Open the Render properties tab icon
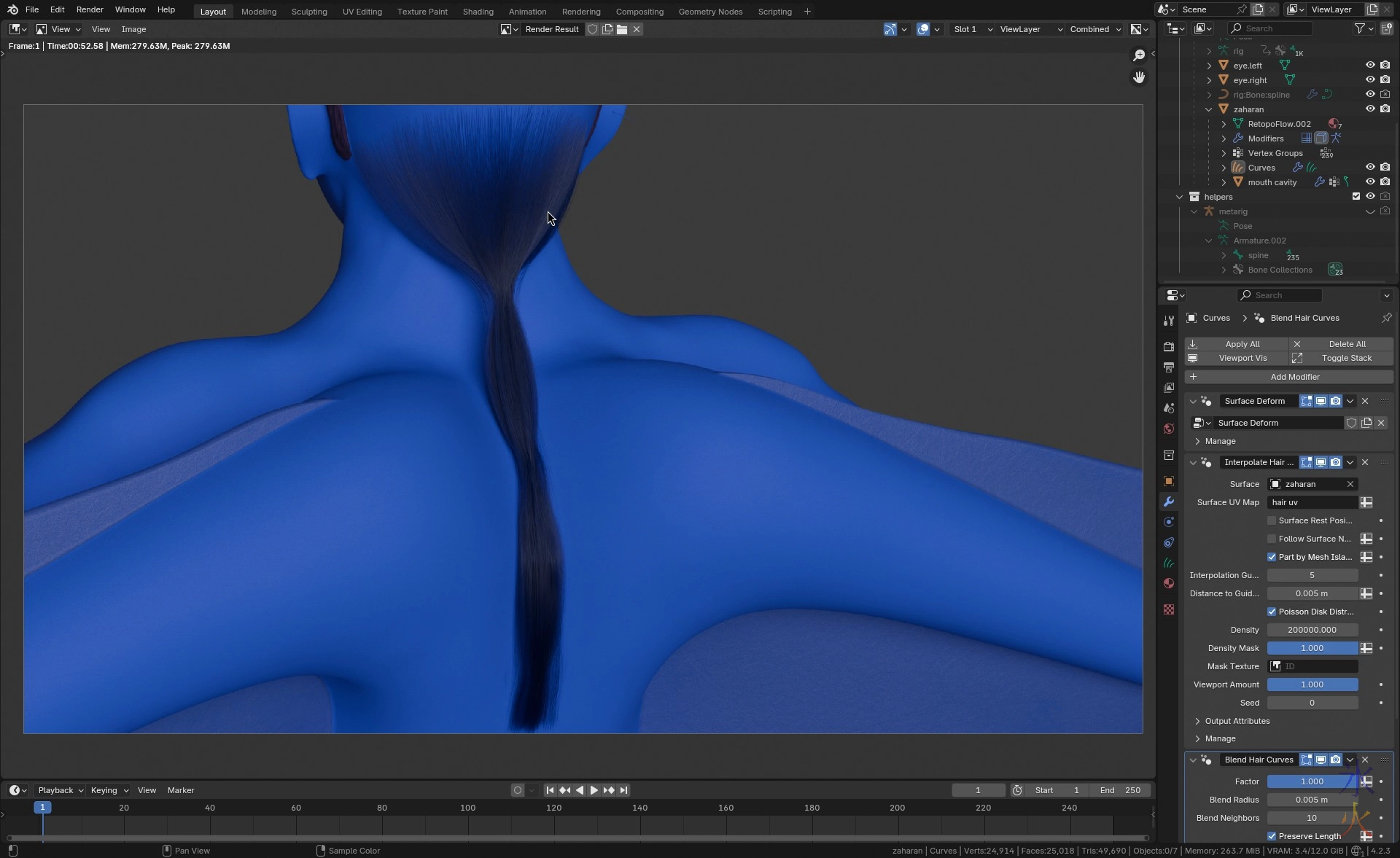Screen dimensions: 1400x858 coord(1169,347)
